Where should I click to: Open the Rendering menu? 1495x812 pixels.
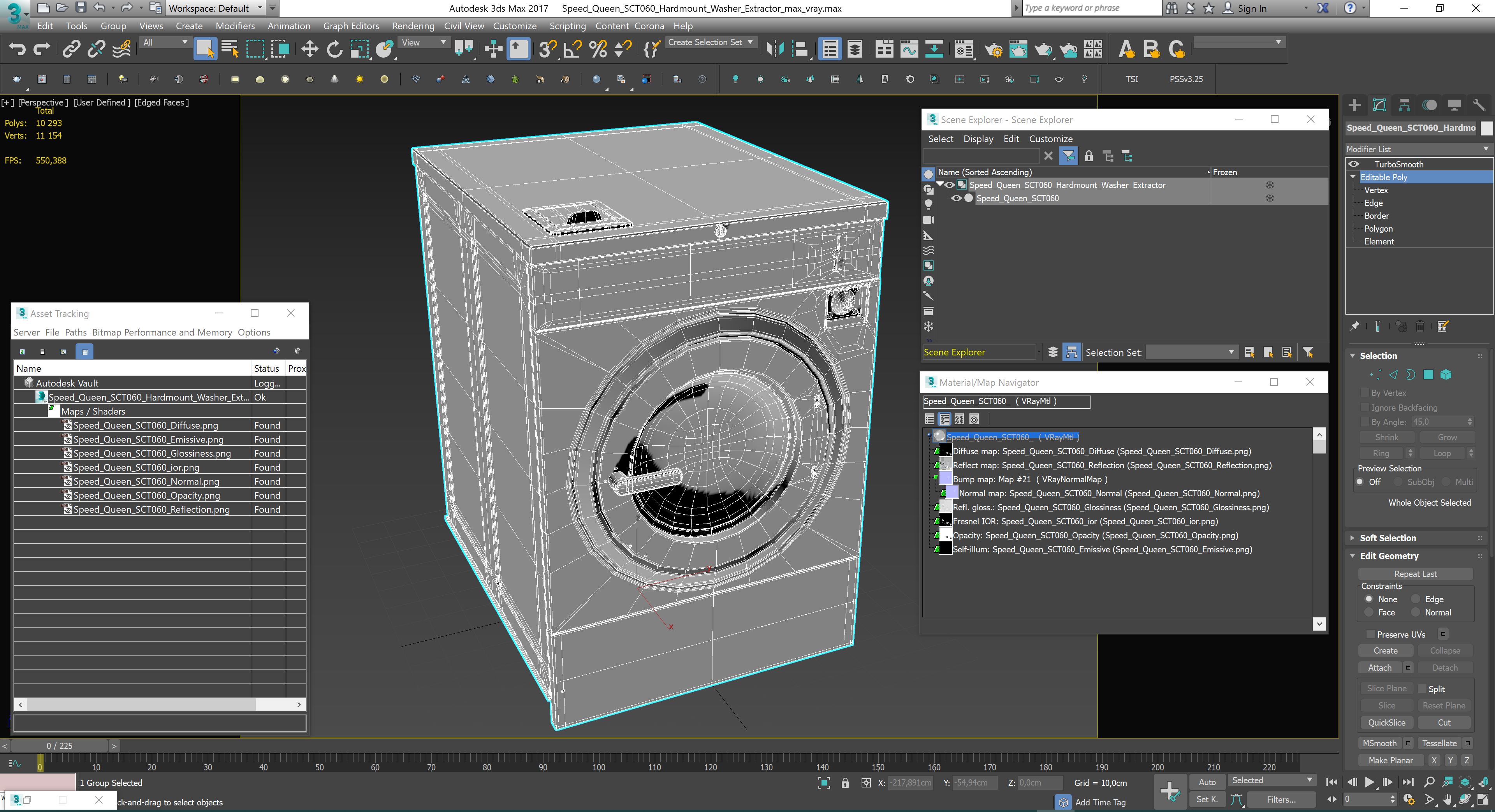tap(413, 26)
